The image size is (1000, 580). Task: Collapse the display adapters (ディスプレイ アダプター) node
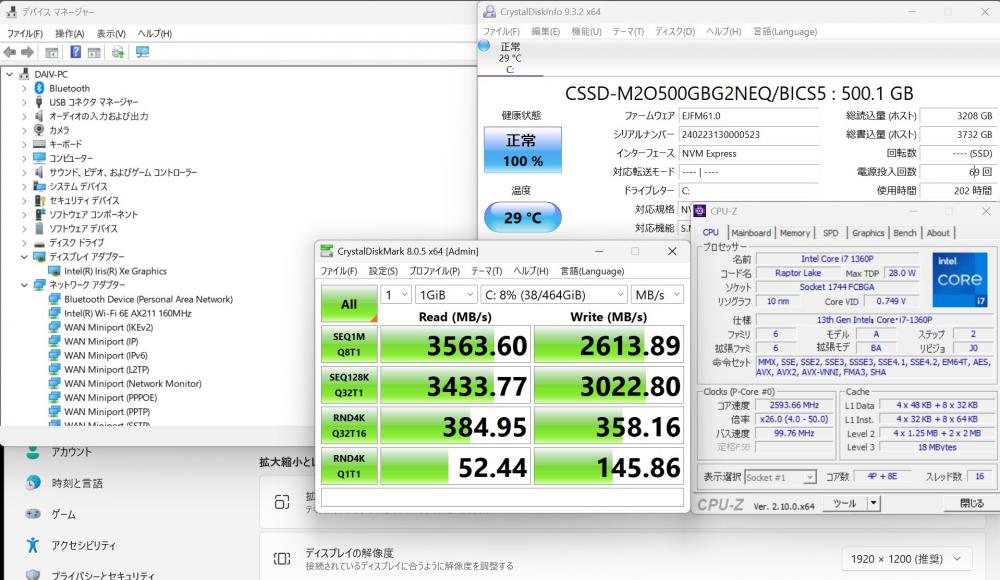pyautogui.click(x=24, y=257)
